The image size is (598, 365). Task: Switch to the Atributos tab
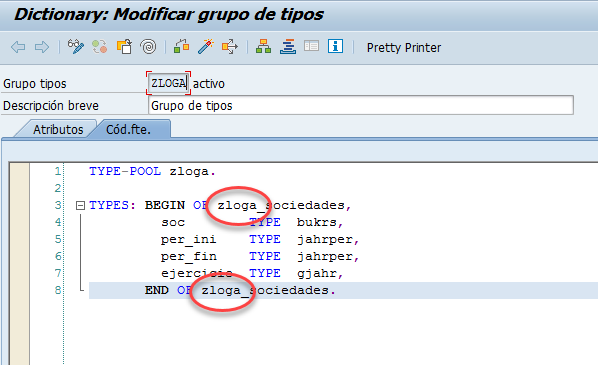pos(58,129)
